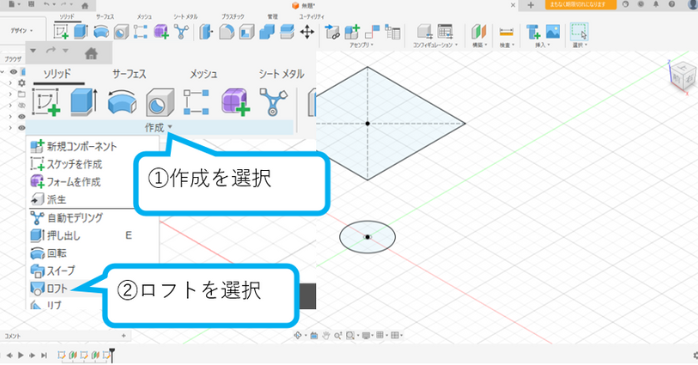The image size is (698, 365).
Task: Close the 無題 document tab
Action: (x=513, y=5)
